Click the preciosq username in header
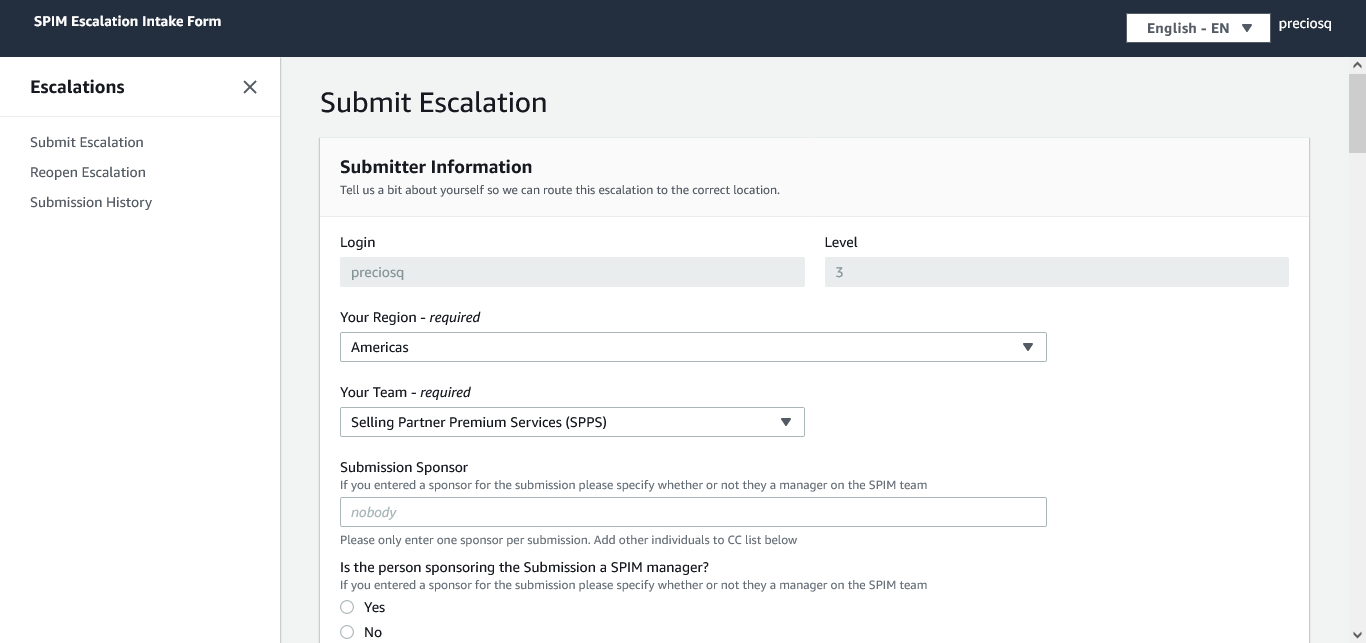The height and width of the screenshot is (643, 1366). click(x=1305, y=24)
